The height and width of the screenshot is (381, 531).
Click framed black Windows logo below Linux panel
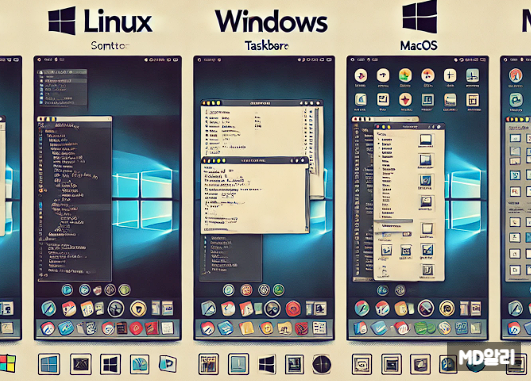tap(110, 364)
